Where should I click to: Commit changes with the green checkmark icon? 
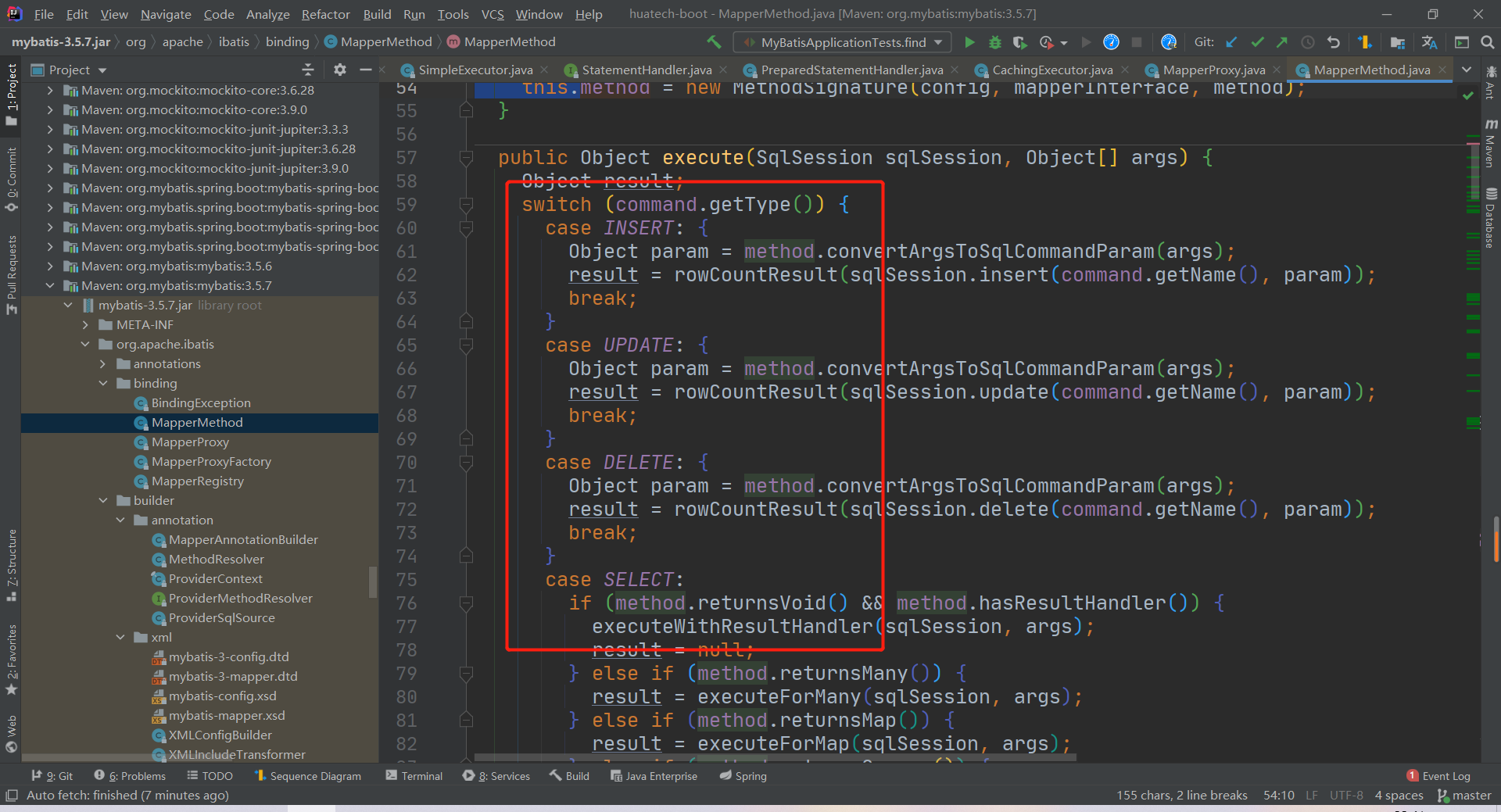[1257, 42]
